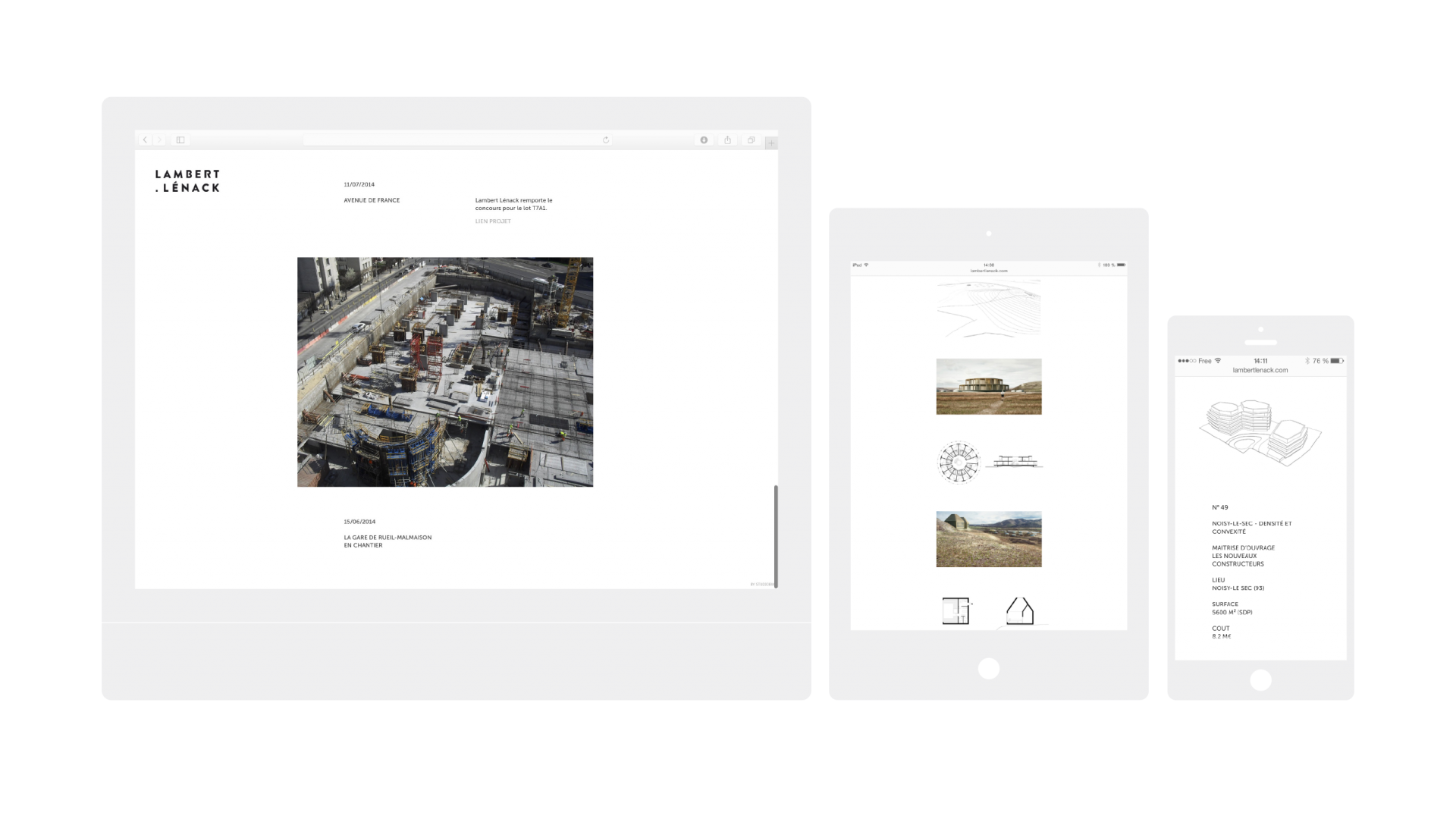The height and width of the screenshot is (828, 1456).
Task: Add a new tab with plus button
Action: (x=771, y=143)
